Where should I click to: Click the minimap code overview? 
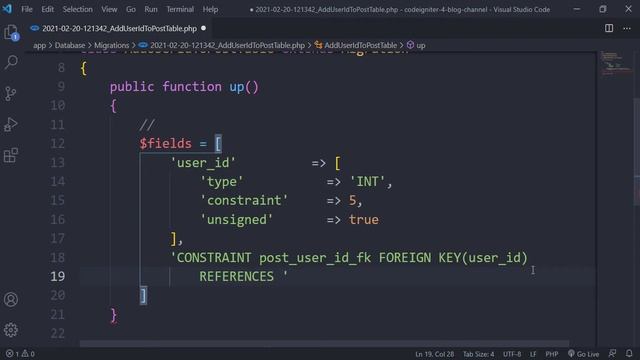click(x=616, y=64)
